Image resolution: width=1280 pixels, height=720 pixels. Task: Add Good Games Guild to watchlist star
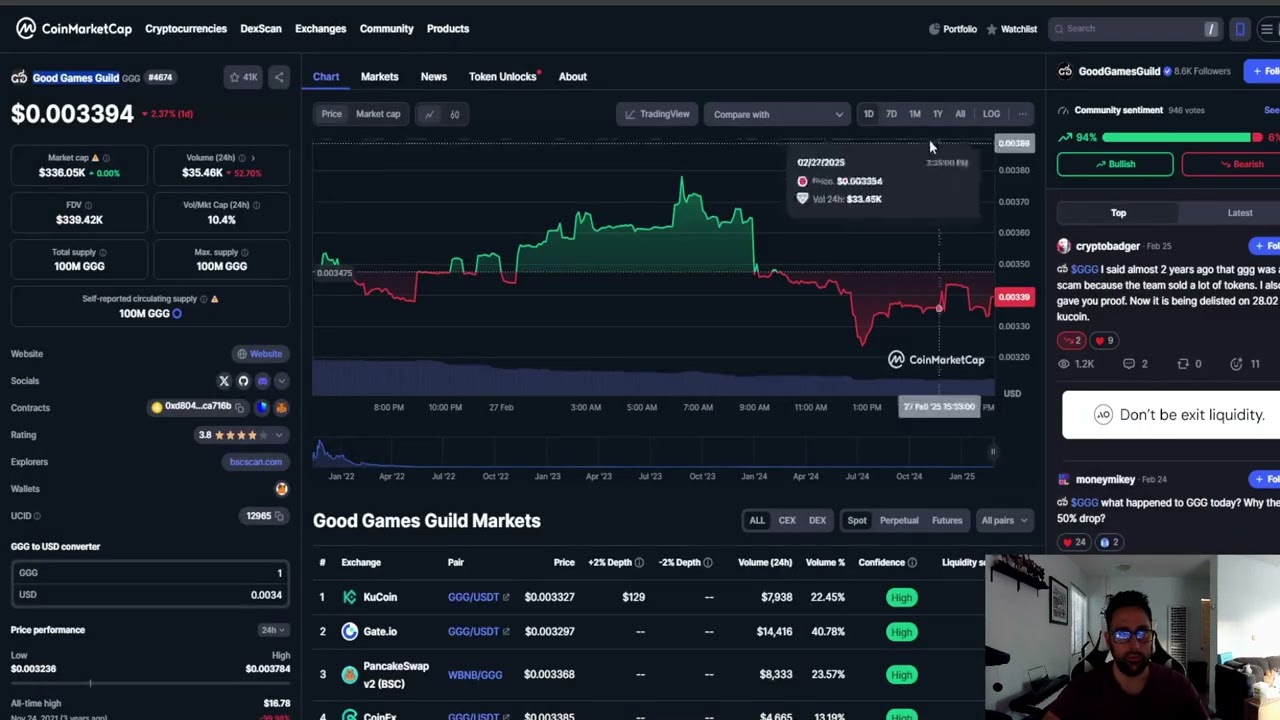coord(243,77)
